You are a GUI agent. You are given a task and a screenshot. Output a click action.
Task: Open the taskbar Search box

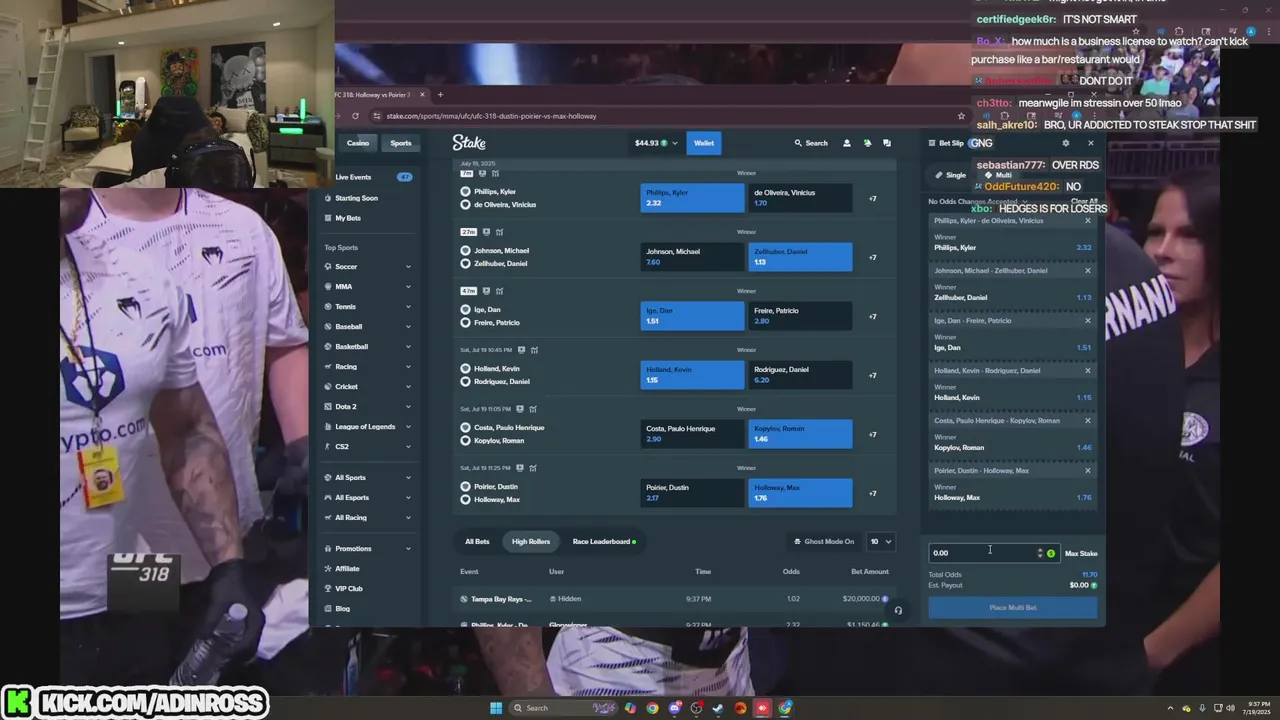click(563, 708)
